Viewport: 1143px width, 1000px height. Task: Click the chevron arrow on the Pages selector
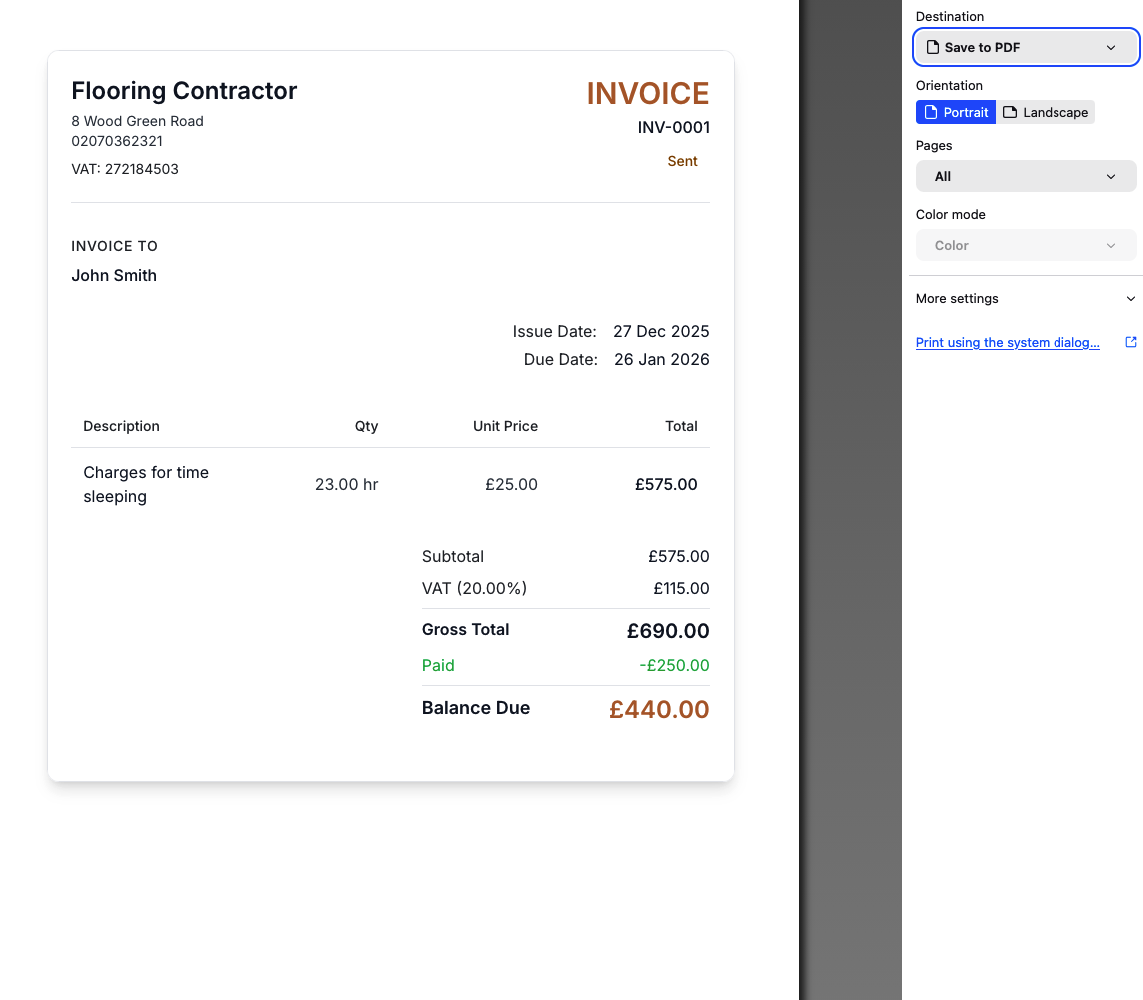1111,176
